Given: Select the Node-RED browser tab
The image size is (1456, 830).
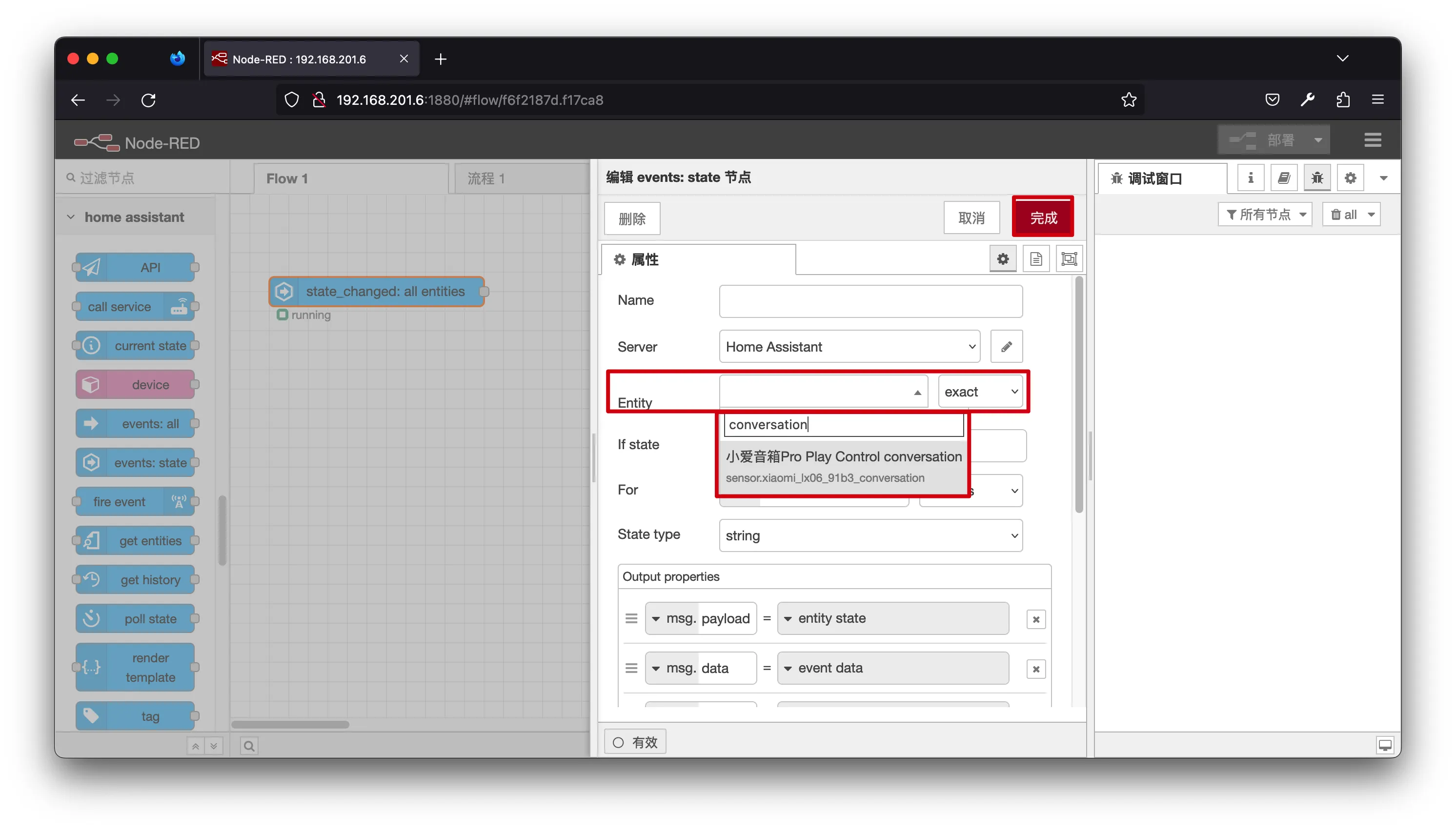Looking at the screenshot, I should click(x=311, y=59).
